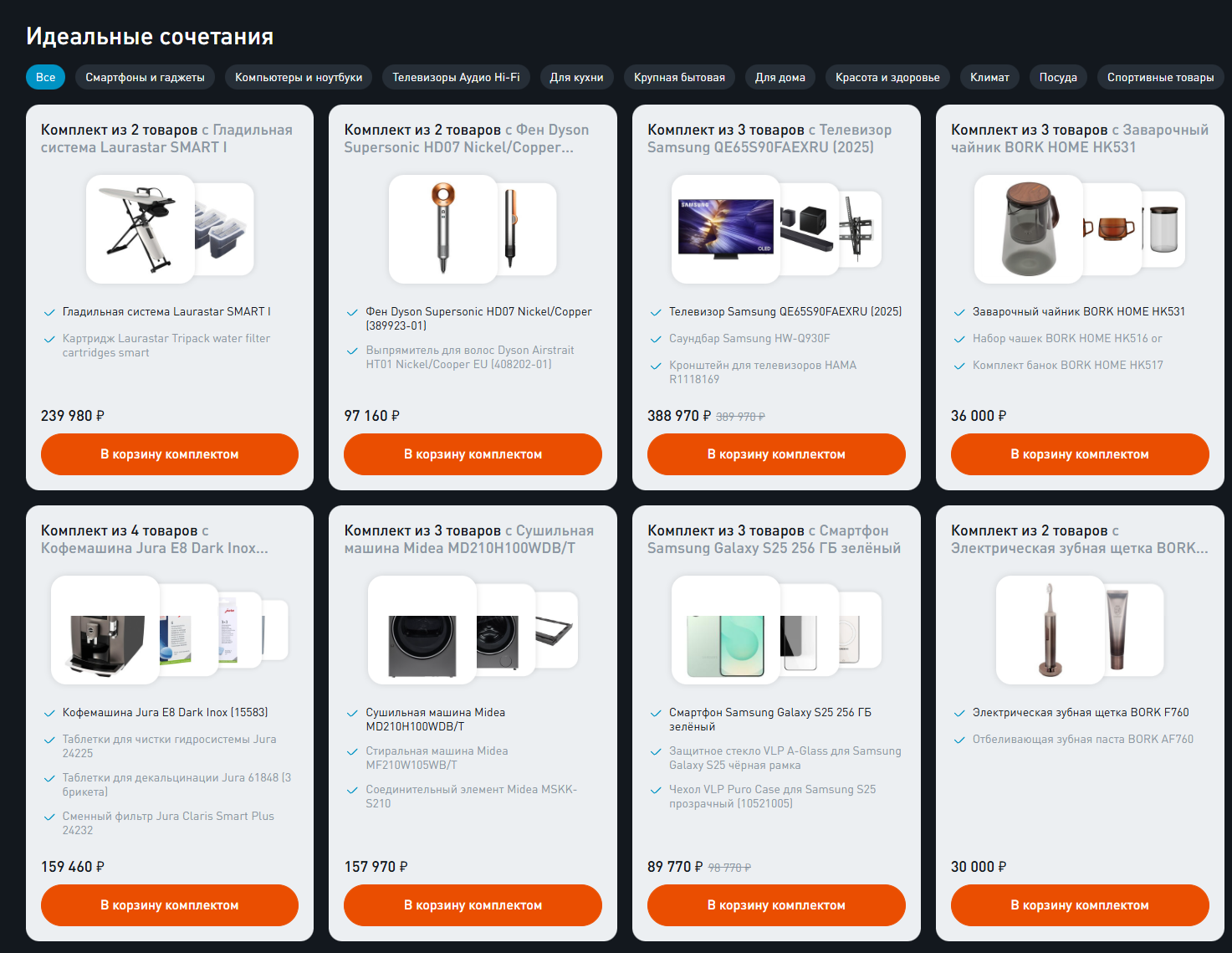Open the Dyson hair dryer thumbnail

tap(443, 229)
